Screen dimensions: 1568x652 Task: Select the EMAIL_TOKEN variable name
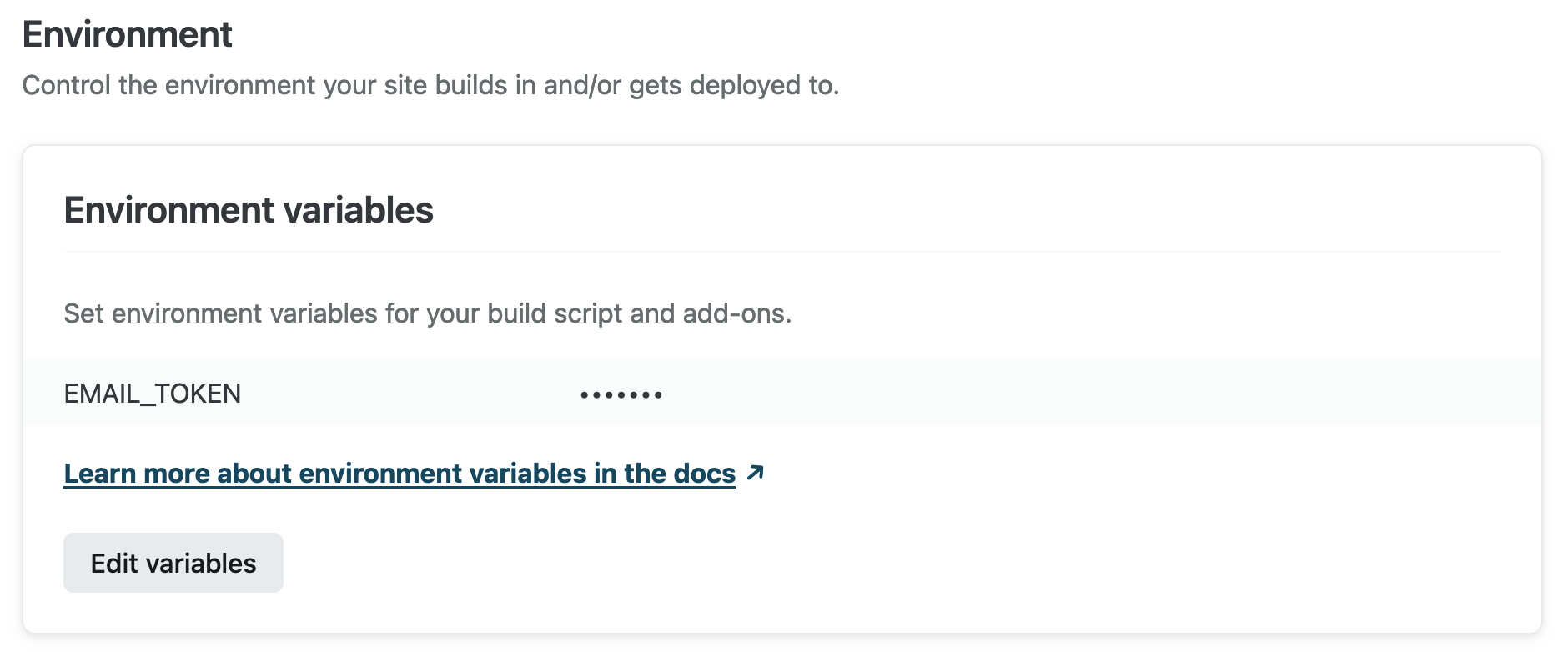coord(154,392)
